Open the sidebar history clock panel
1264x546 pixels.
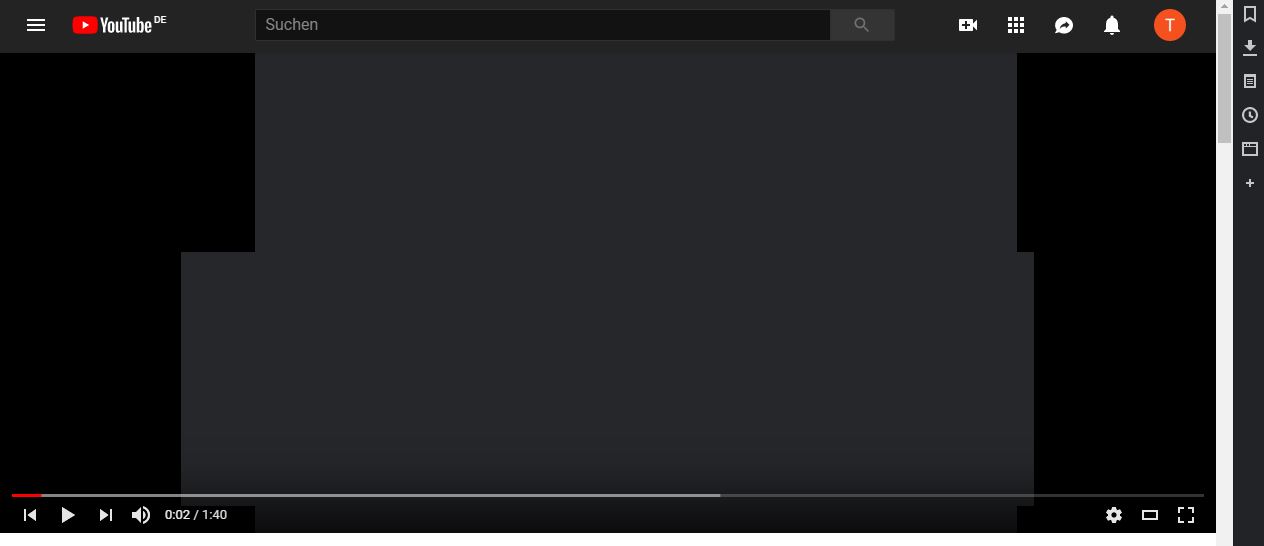coord(1250,115)
